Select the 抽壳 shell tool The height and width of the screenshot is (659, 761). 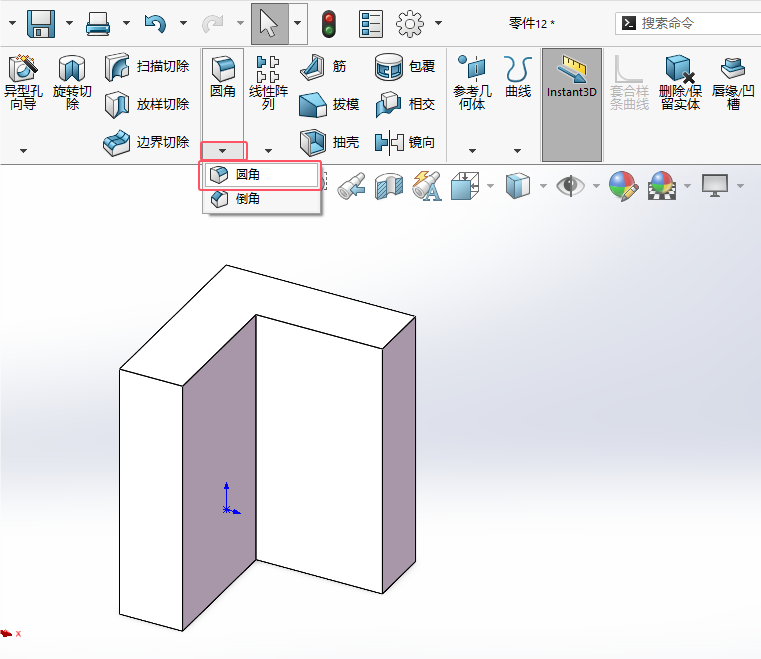[329, 142]
